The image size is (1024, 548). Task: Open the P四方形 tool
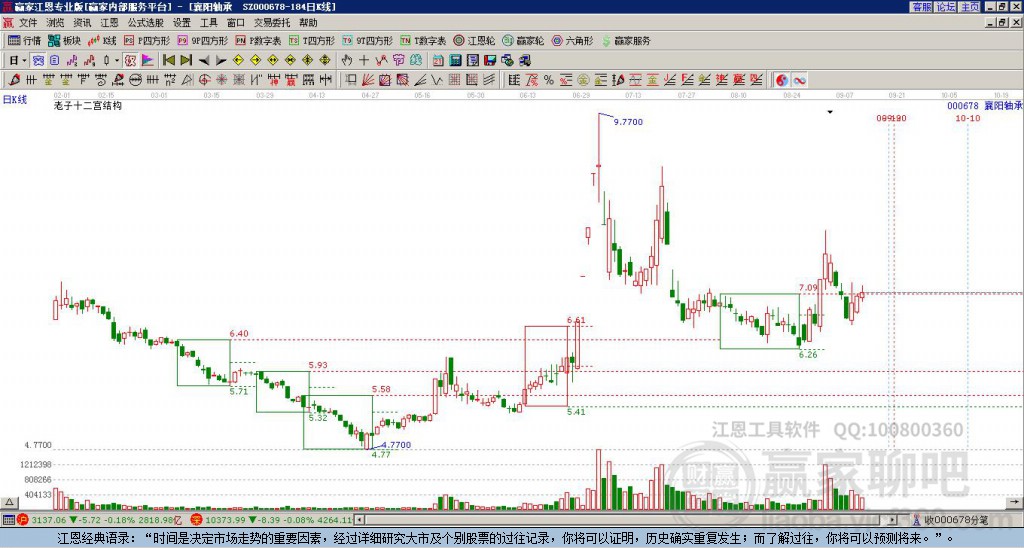[147, 40]
